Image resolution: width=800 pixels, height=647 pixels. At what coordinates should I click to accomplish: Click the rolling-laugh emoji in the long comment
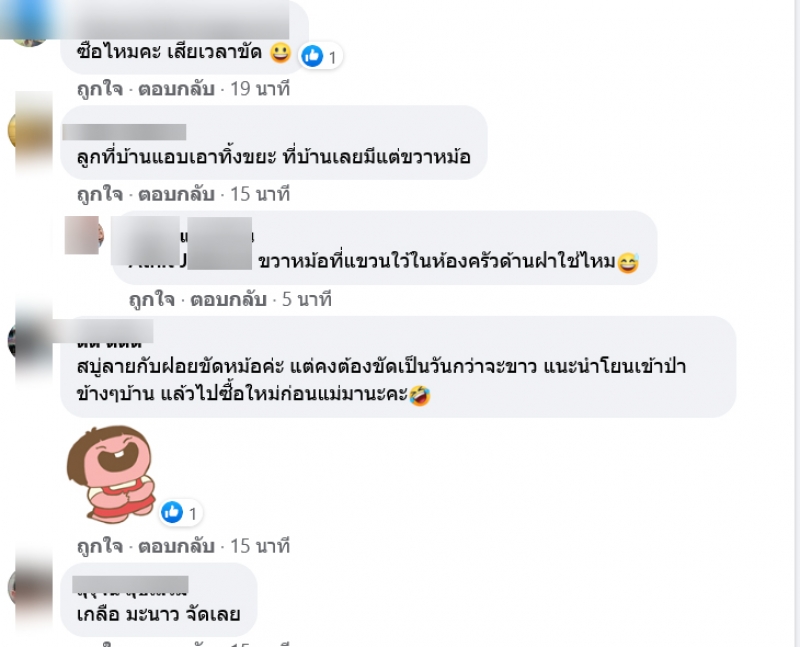click(420, 395)
